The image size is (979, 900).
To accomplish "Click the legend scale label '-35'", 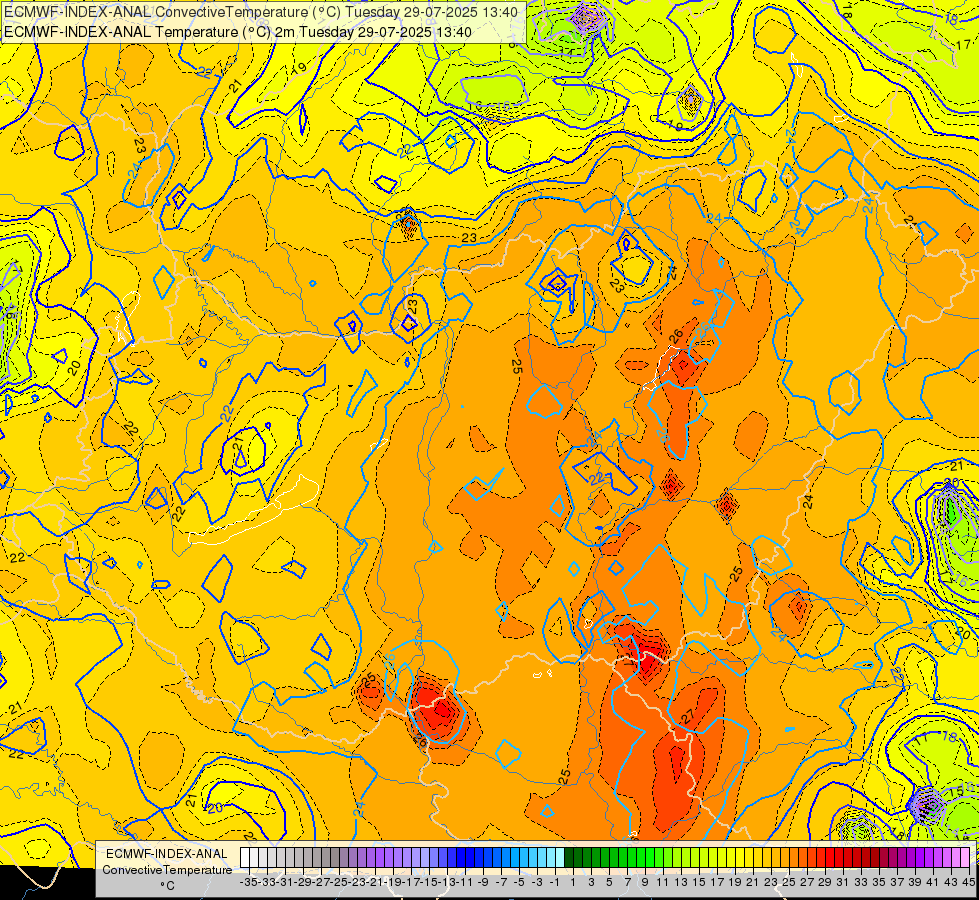I will (x=249, y=882).
